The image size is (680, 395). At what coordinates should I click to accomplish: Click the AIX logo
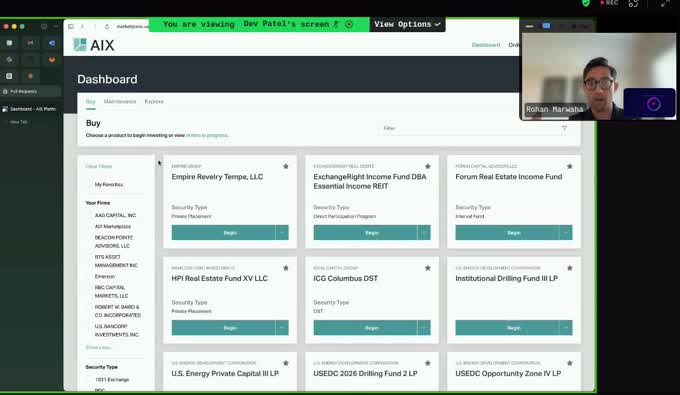[x=94, y=45]
